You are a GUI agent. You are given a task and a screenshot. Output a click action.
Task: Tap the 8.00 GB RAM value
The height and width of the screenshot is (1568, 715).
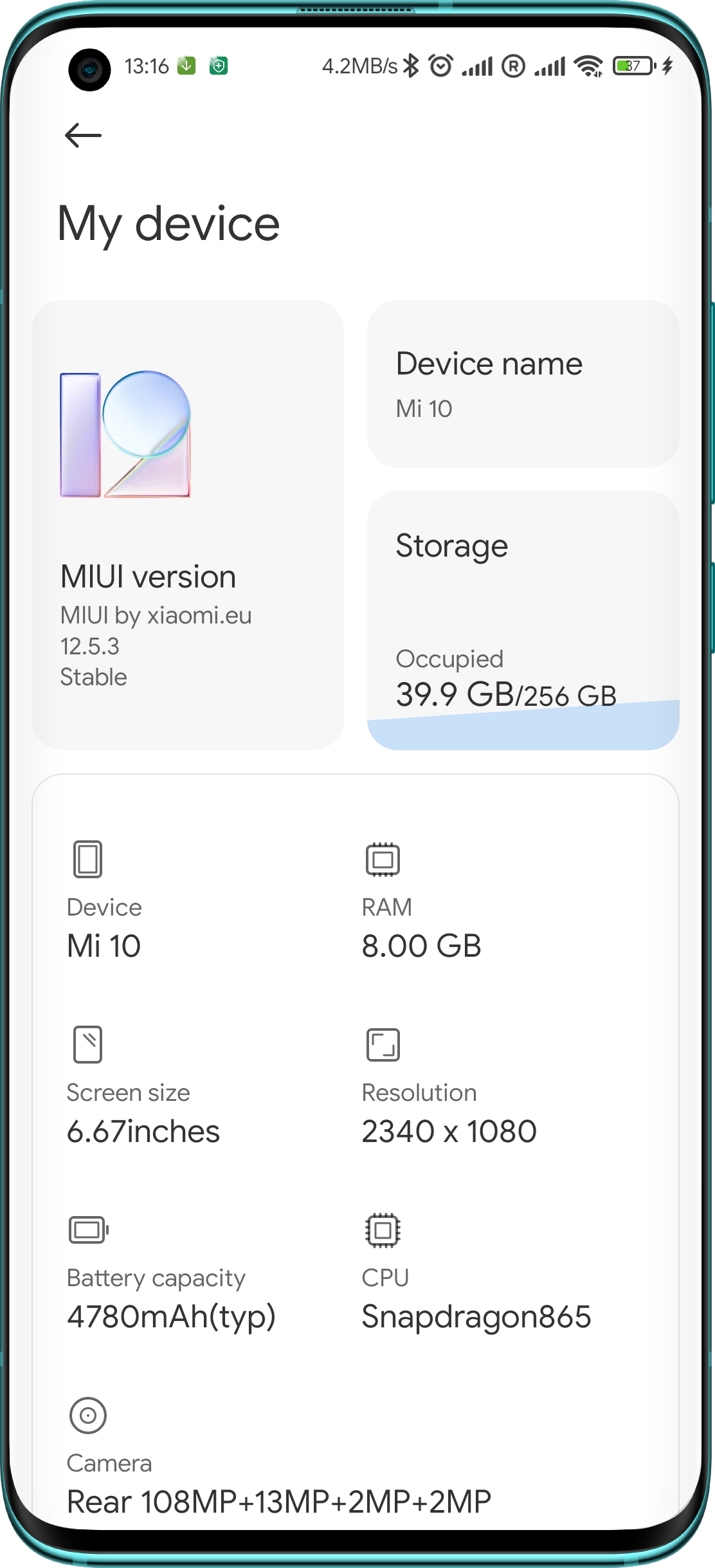click(x=421, y=946)
